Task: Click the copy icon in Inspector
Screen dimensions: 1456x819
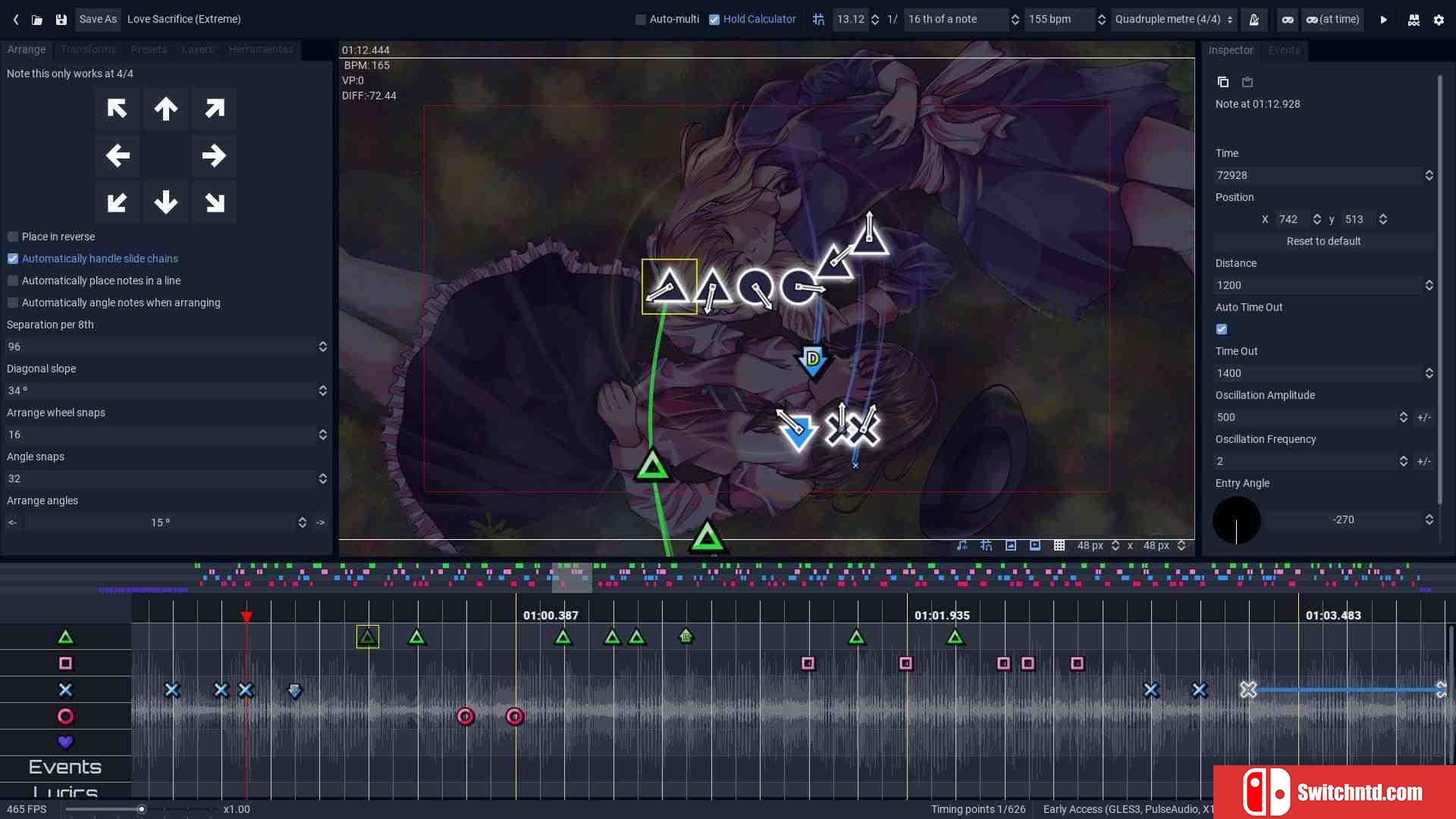Action: point(1222,82)
